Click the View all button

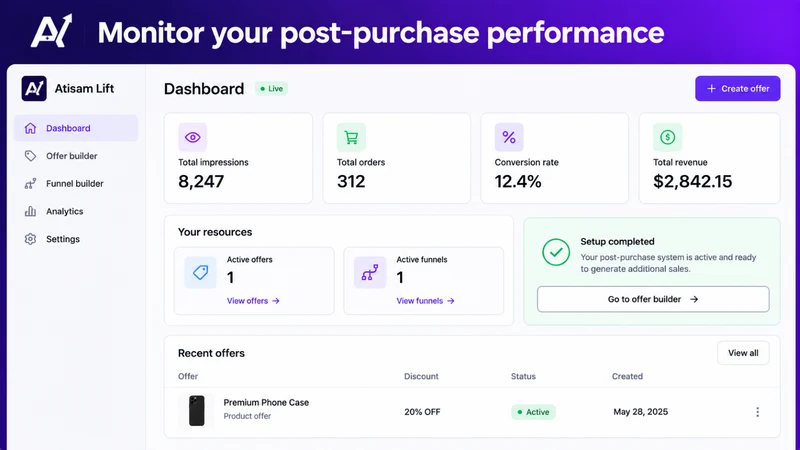point(743,353)
